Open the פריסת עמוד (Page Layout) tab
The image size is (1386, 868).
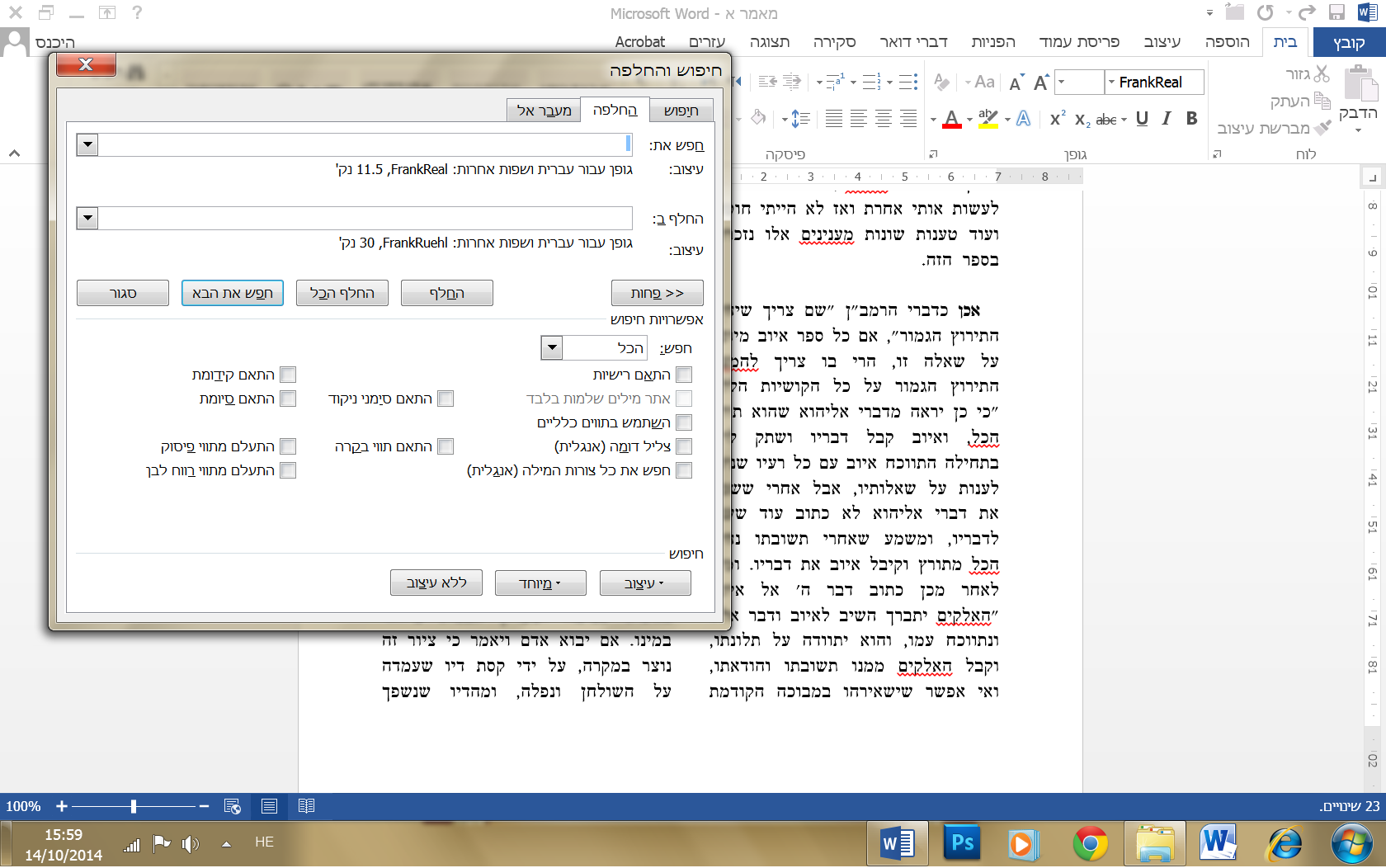click(1079, 42)
